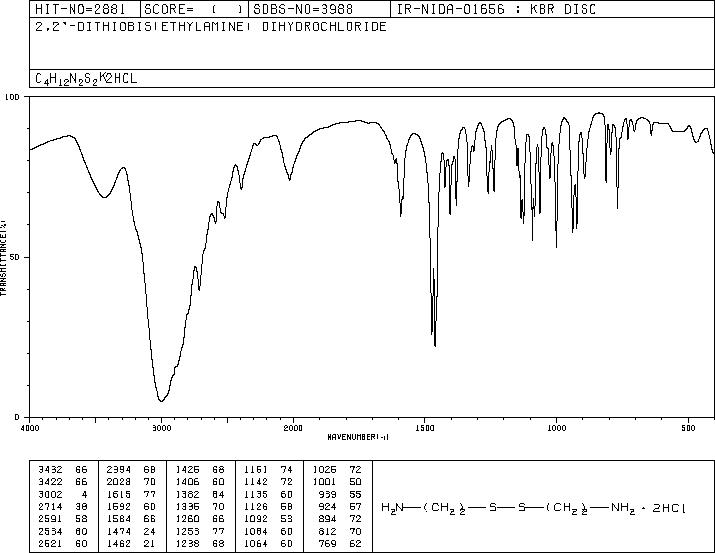Select peak table entry '1142'

pyautogui.click(x=256, y=482)
